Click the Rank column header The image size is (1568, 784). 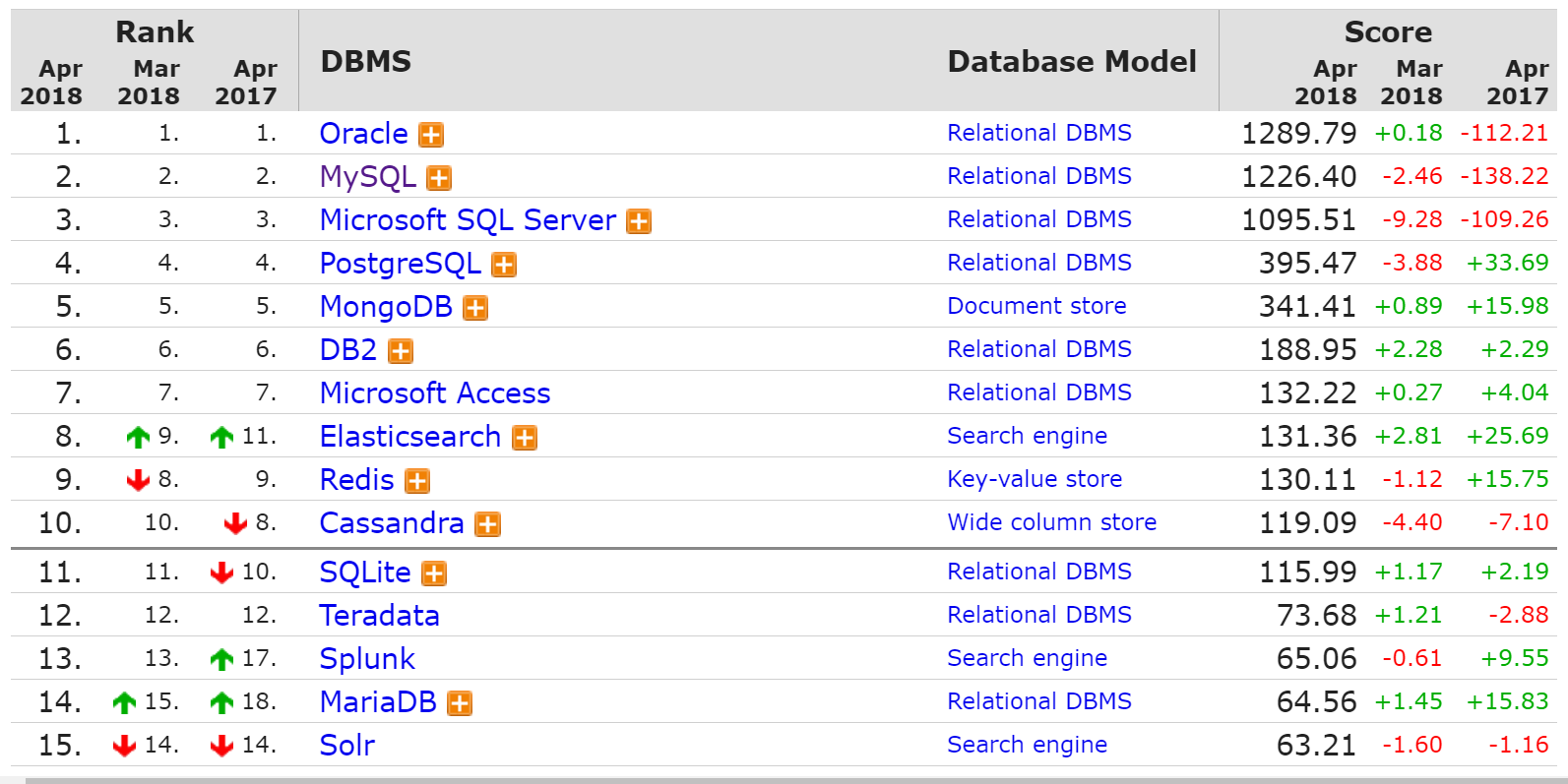tap(155, 31)
